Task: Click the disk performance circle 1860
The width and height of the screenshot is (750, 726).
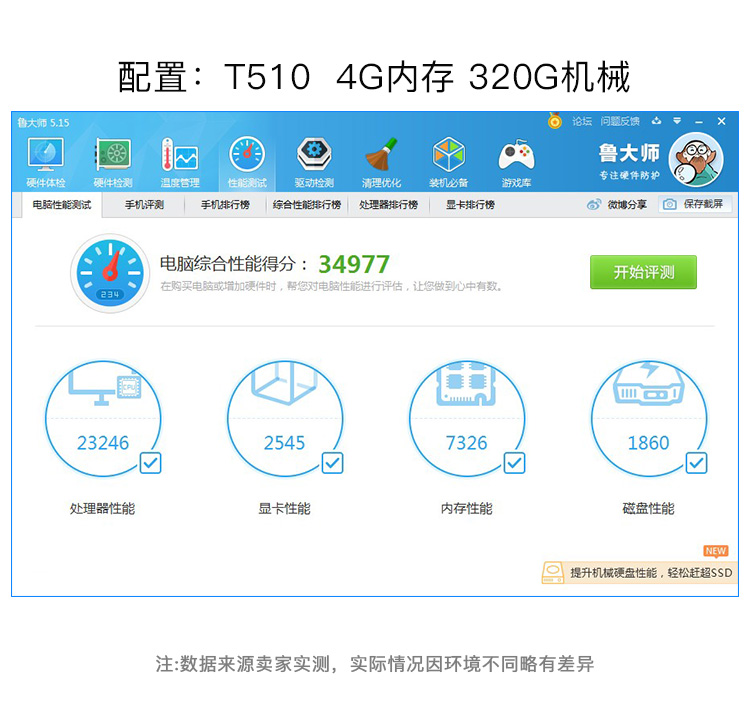Action: pyautogui.click(x=649, y=418)
